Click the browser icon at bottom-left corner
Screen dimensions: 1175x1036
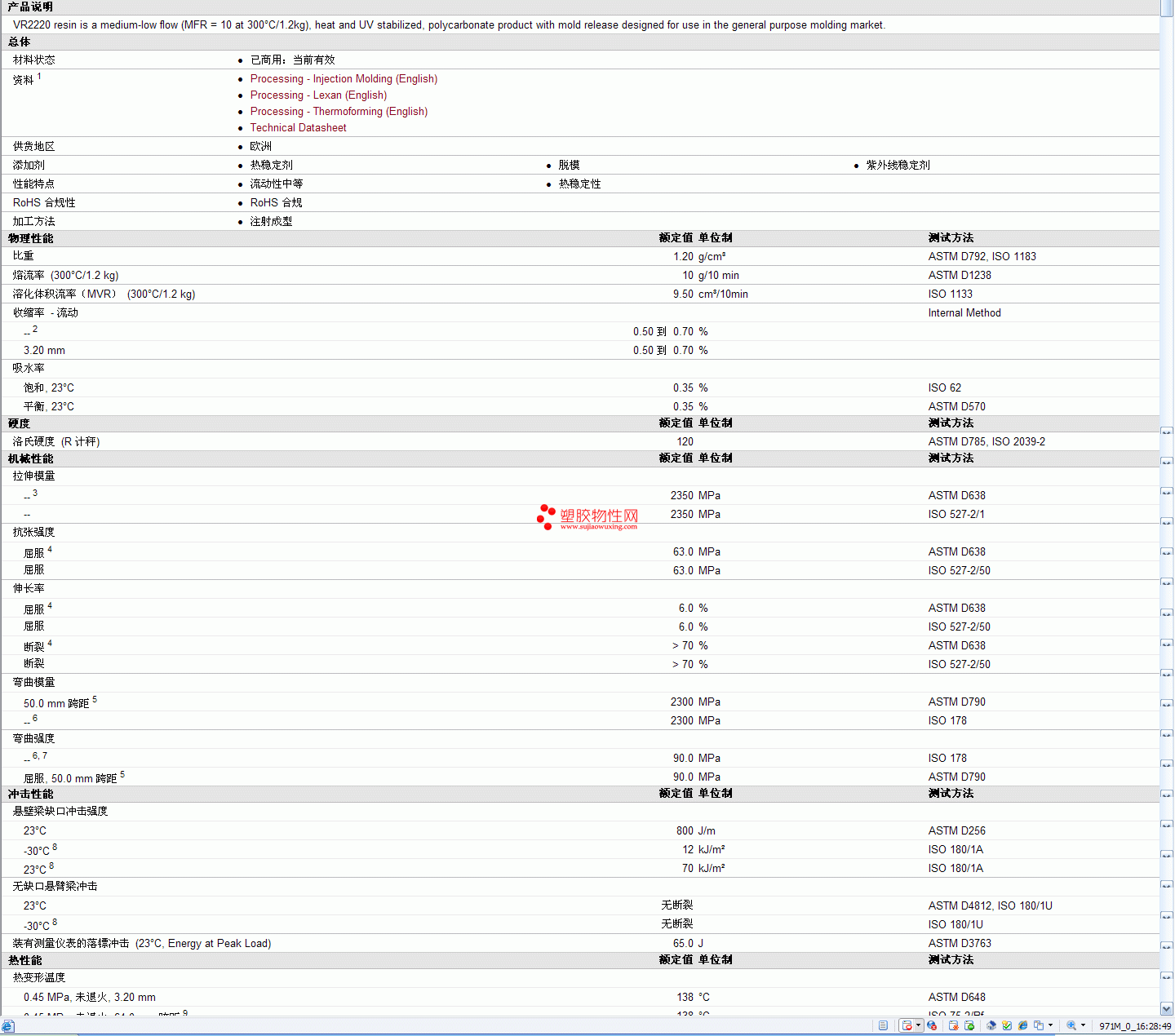(7, 1026)
